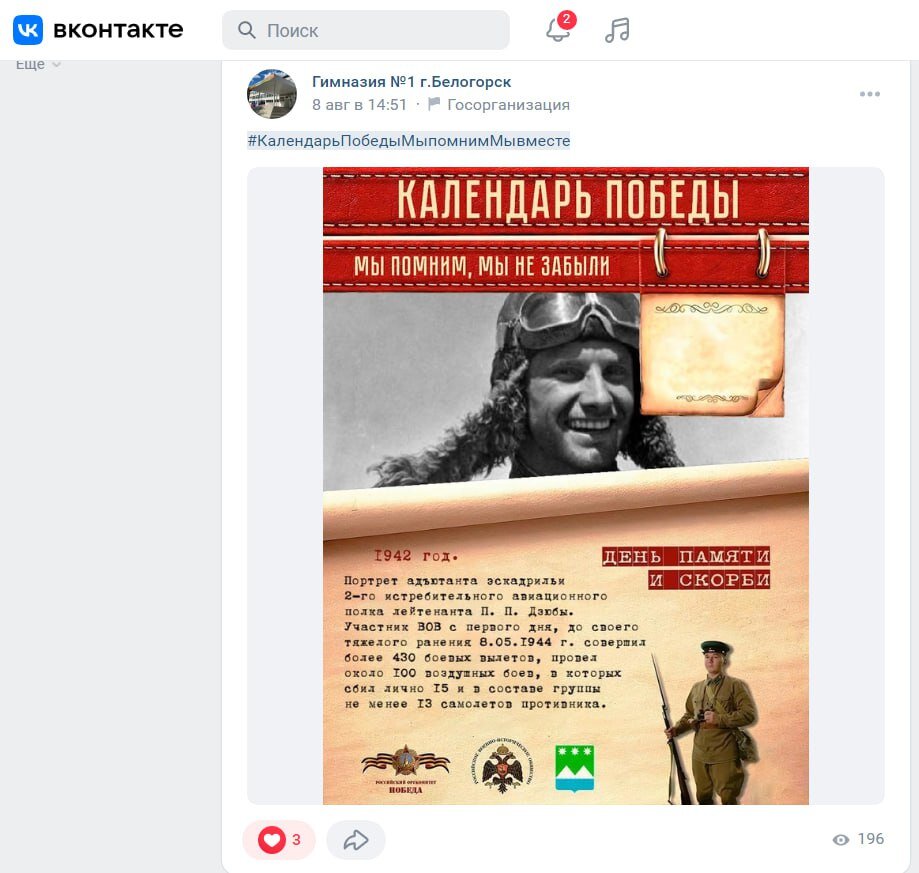
Task: Open the post's three-dot options menu
Action: pyautogui.click(x=869, y=94)
